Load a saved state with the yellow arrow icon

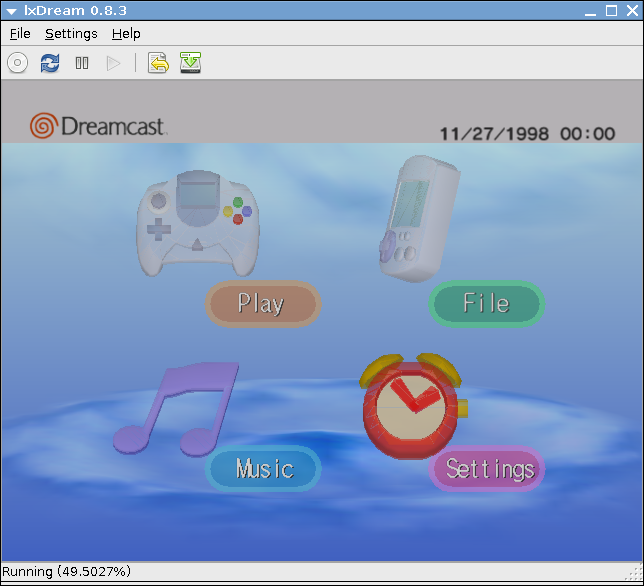[x=158, y=63]
